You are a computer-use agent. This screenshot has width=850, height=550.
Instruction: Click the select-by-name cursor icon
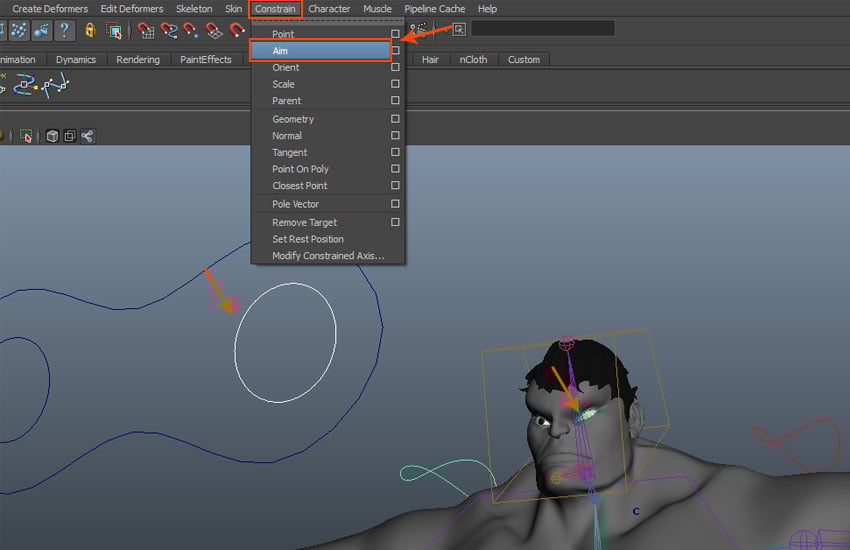(x=459, y=29)
